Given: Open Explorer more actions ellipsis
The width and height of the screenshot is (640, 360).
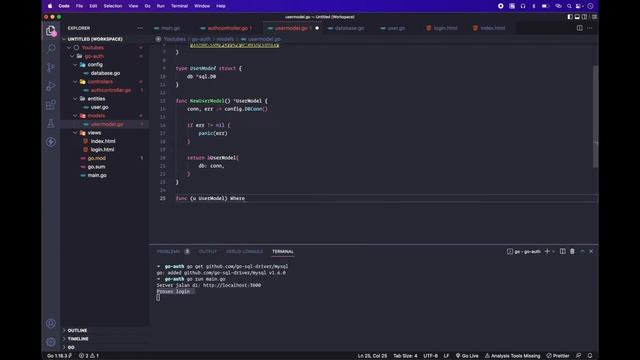Looking at the screenshot, I should point(140,28).
